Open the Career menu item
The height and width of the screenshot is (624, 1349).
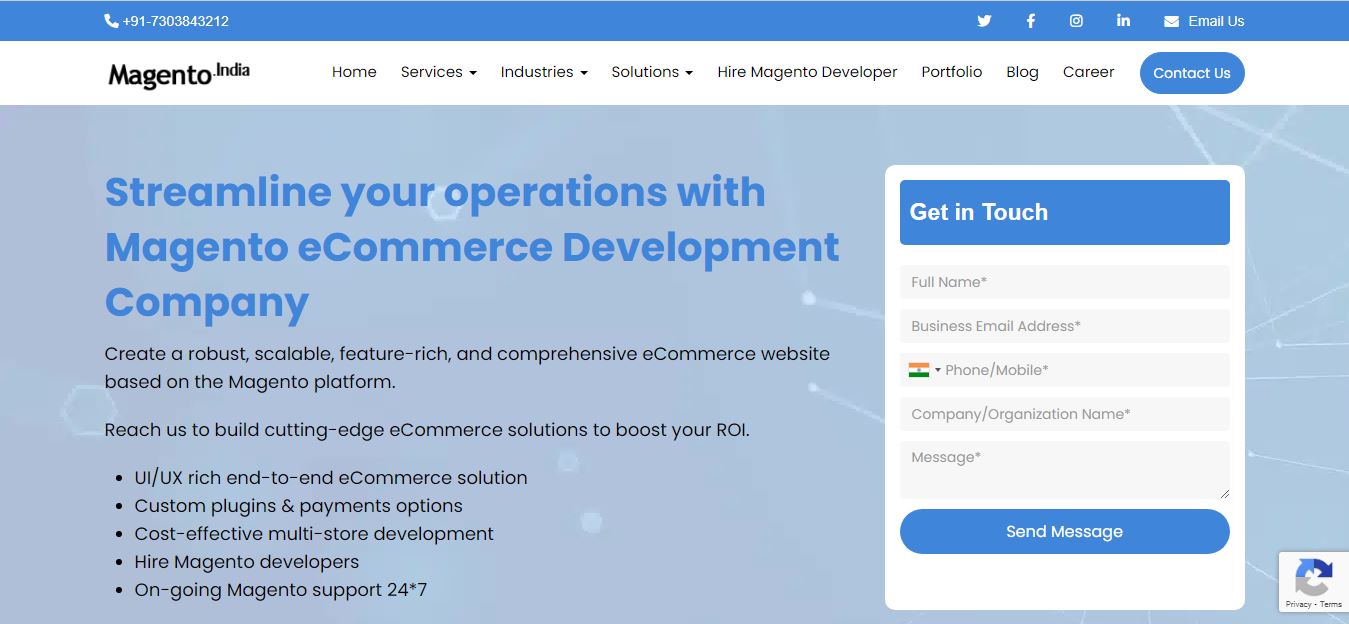pyautogui.click(x=1088, y=72)
